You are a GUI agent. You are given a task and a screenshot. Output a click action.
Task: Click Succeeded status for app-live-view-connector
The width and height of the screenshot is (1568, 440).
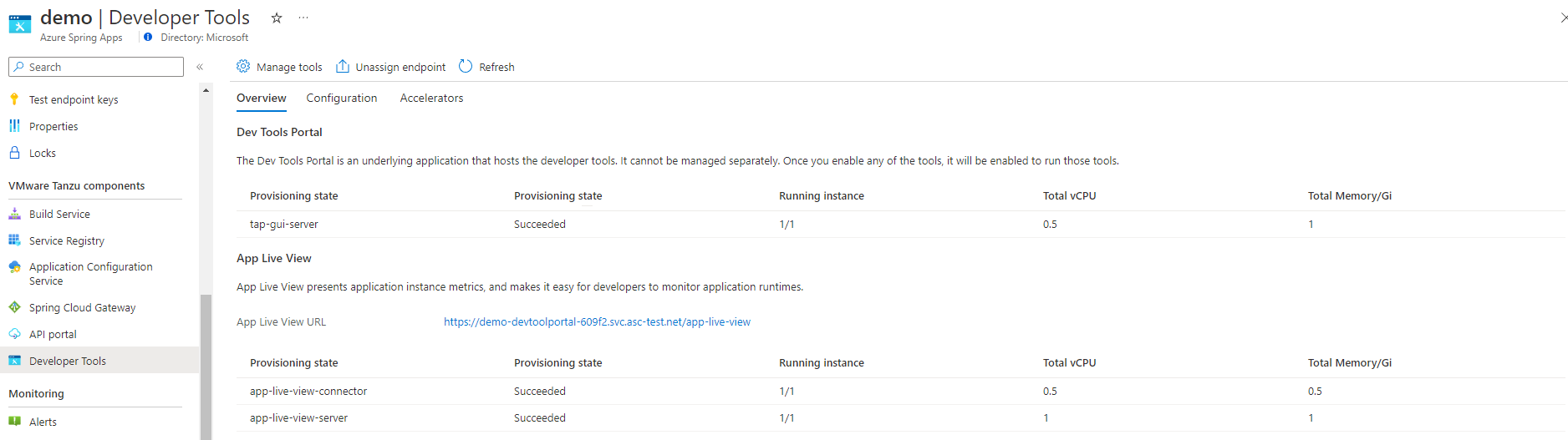coord(540,391)
